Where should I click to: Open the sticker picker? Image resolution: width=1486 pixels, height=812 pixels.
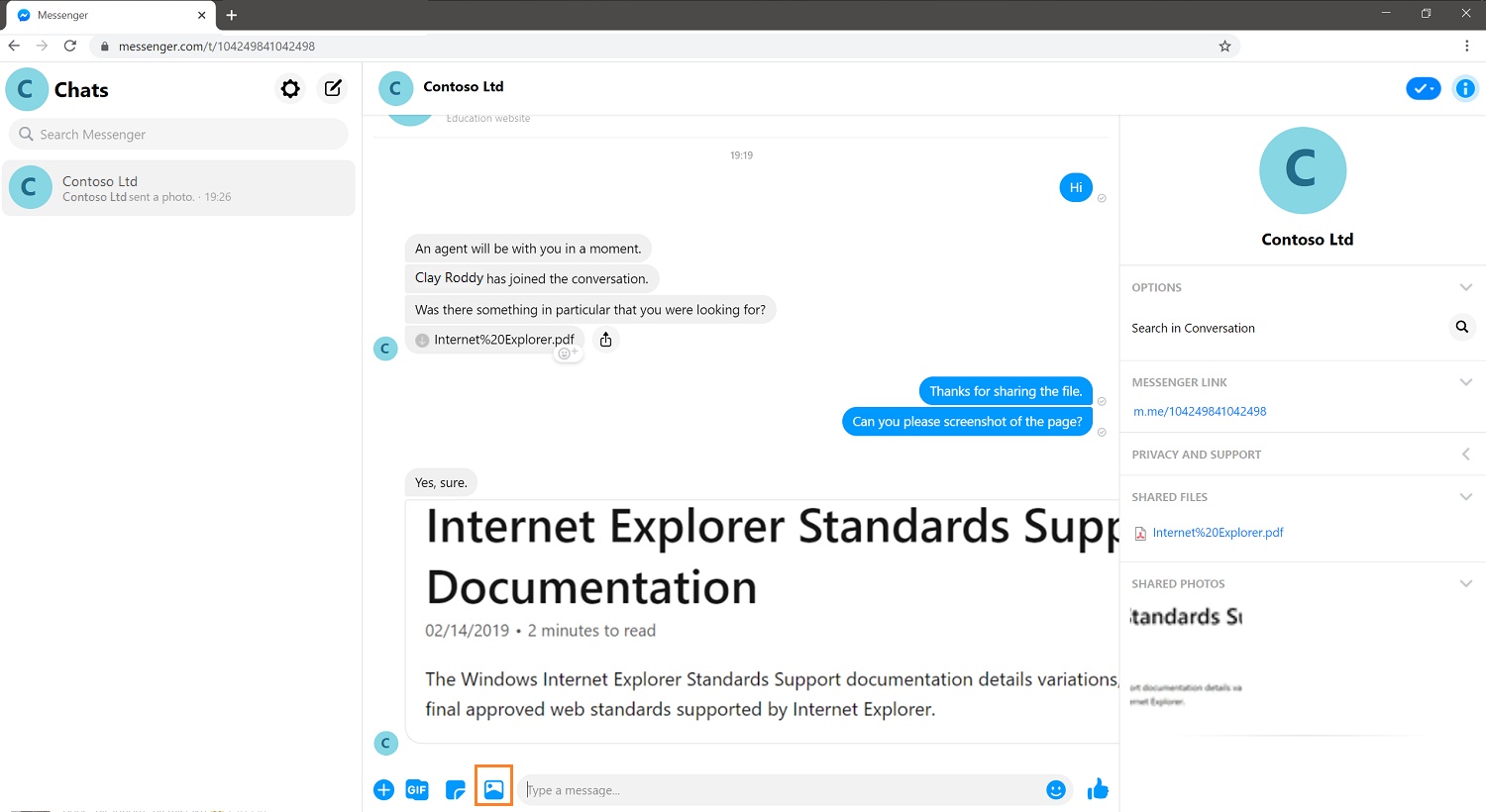coord(455,789)
